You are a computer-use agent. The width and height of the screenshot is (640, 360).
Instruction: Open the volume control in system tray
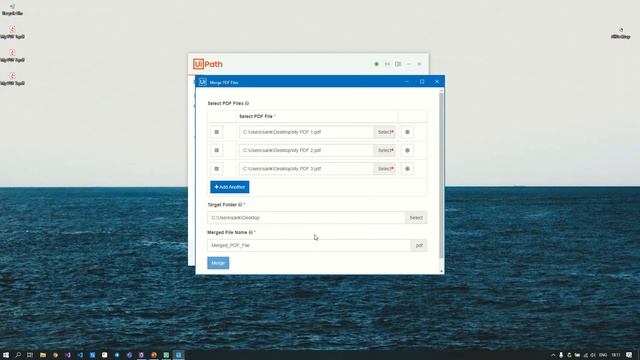click(593, 355)
